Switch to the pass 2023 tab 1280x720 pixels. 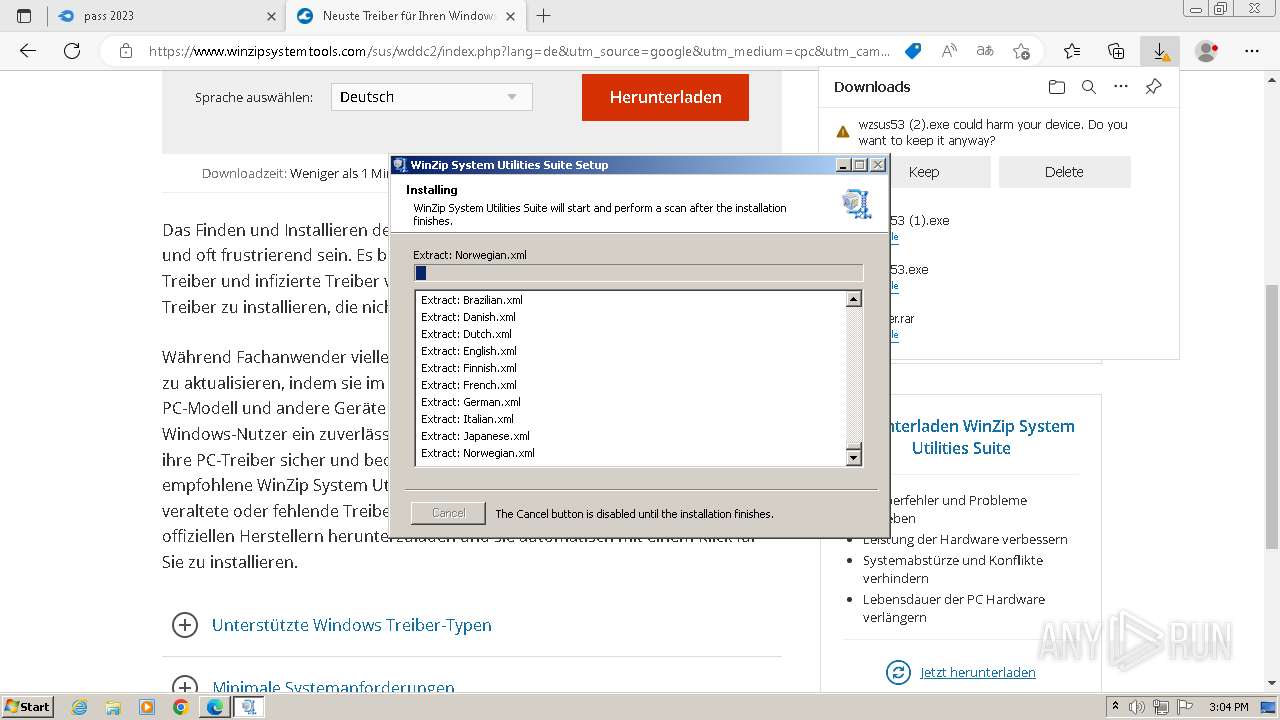pyautogui.click(x=167, y=16)
